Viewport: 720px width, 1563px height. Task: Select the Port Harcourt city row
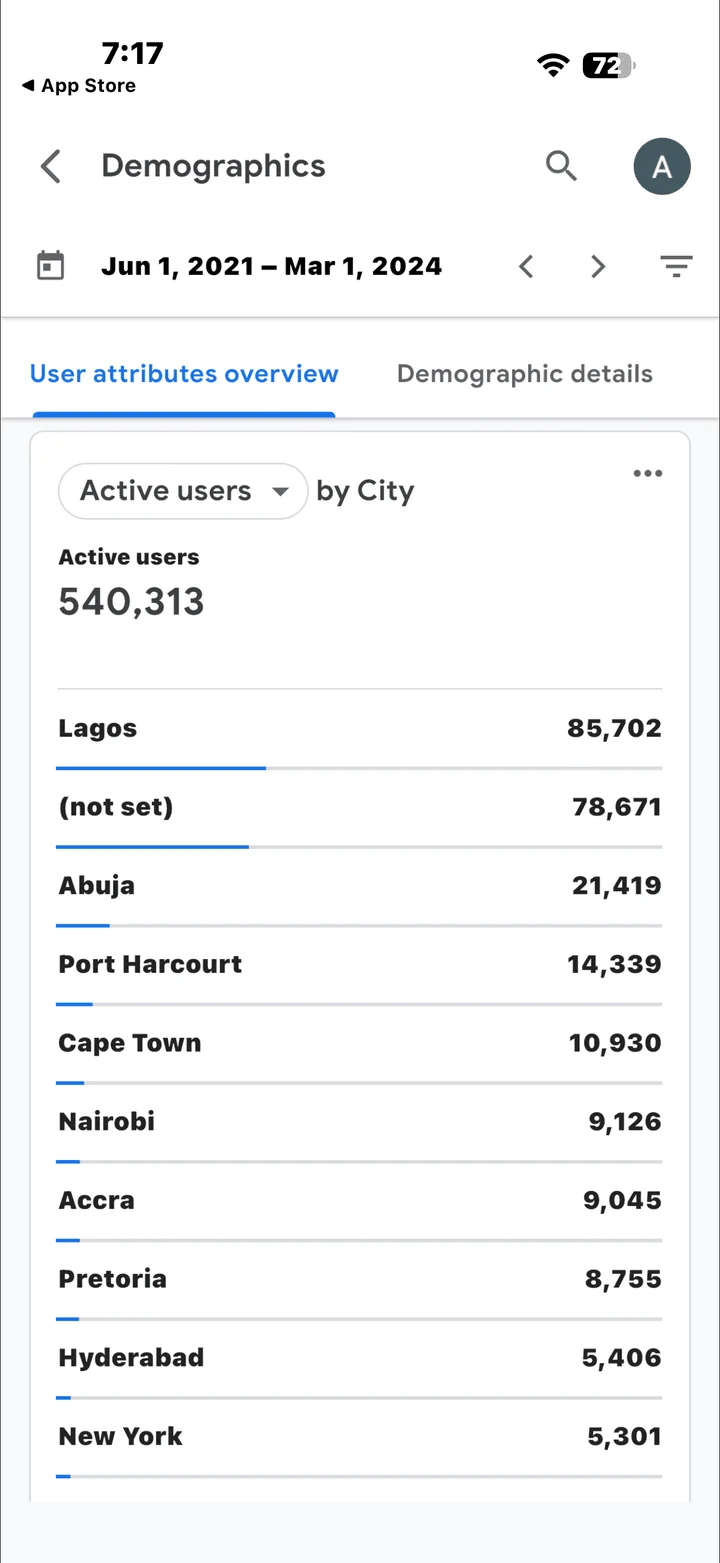click(360, 965)
